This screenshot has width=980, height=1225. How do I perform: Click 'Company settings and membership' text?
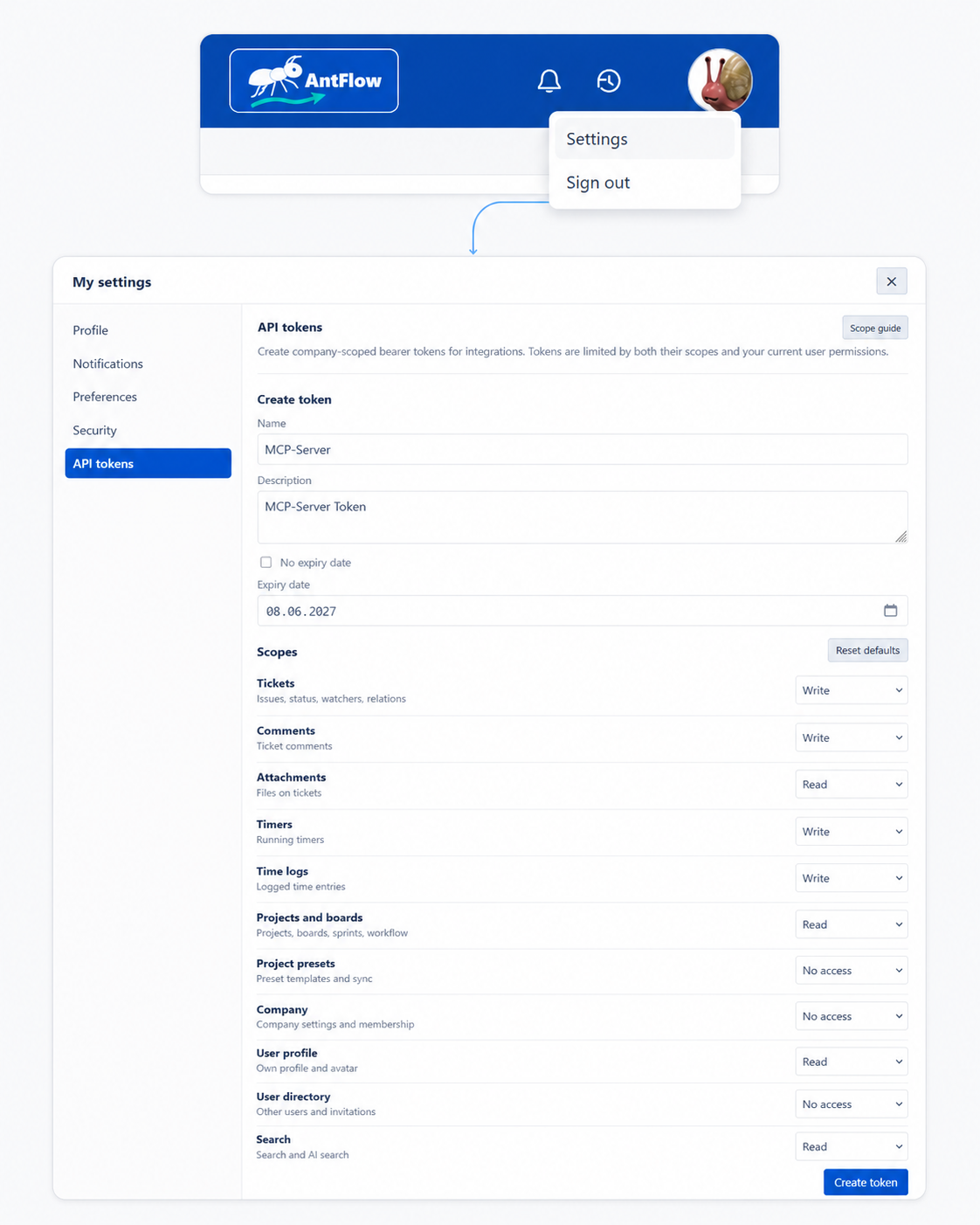(x=335, y=1024)
